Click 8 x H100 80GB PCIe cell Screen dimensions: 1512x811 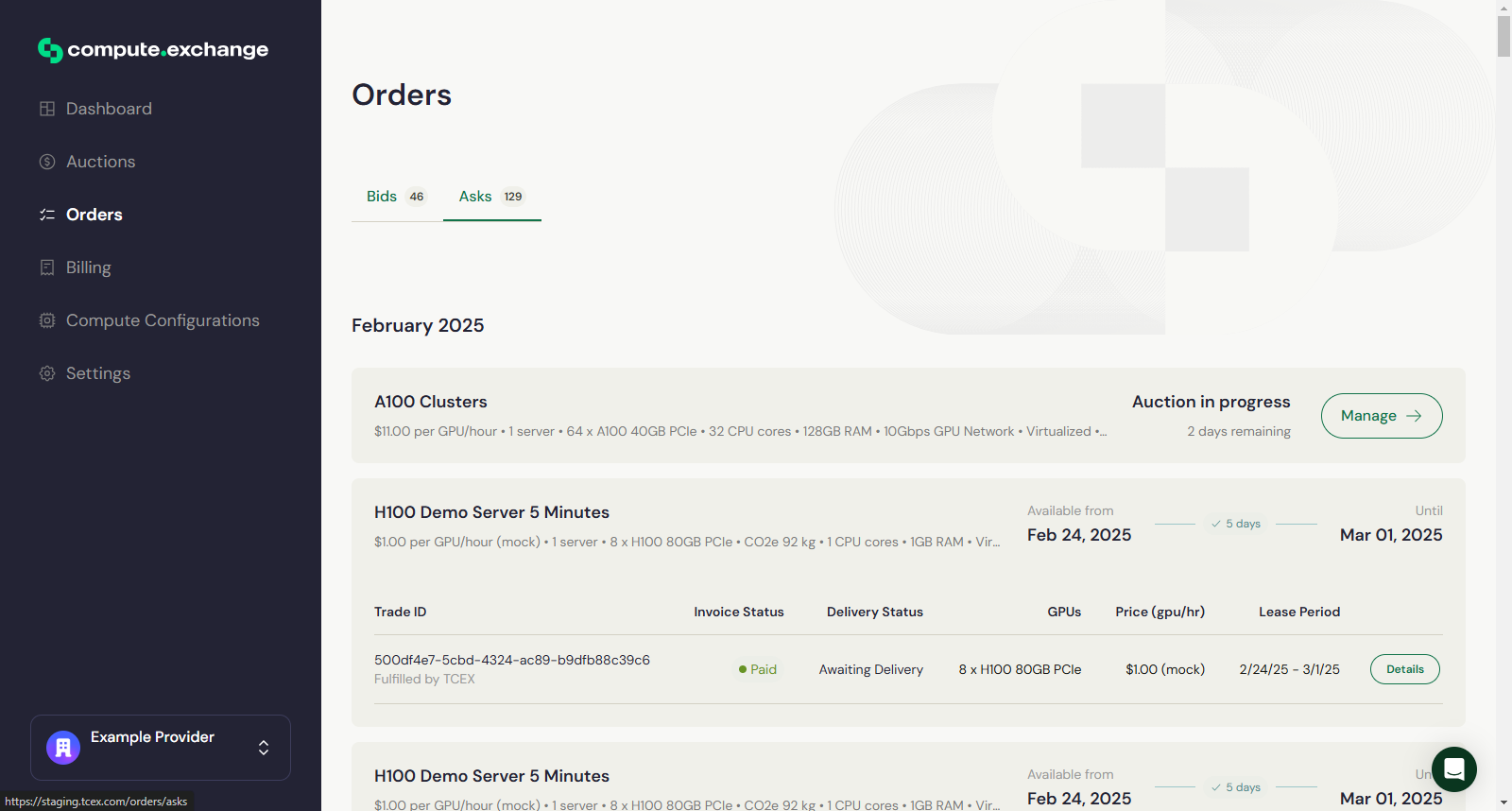tap(1021, 669)
